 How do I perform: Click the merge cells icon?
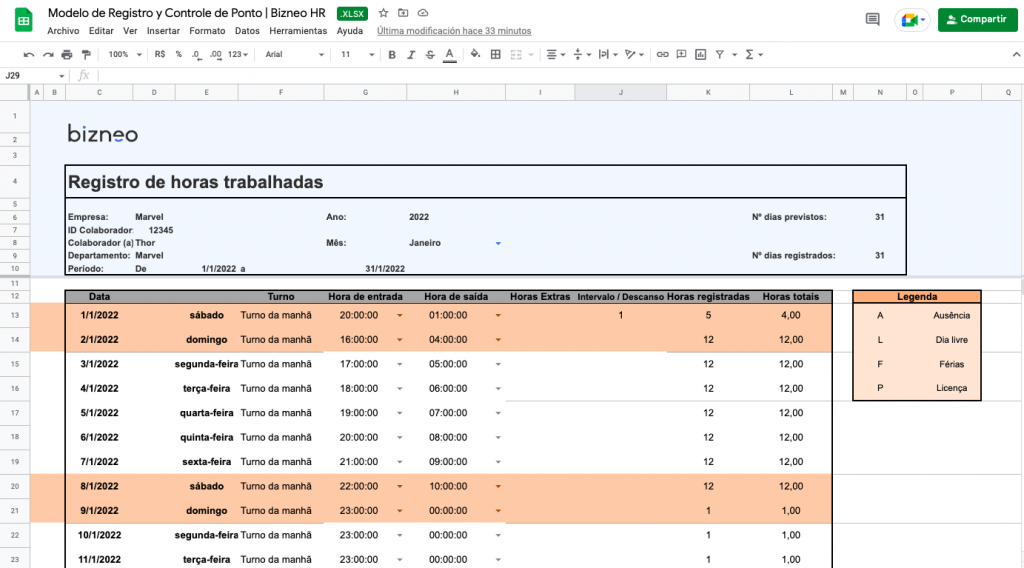point(516,55)
